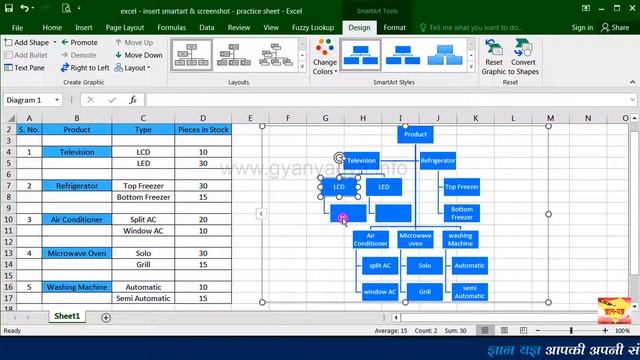Toggle Right to Left direction
640x360 pixels.
(85, 68)
